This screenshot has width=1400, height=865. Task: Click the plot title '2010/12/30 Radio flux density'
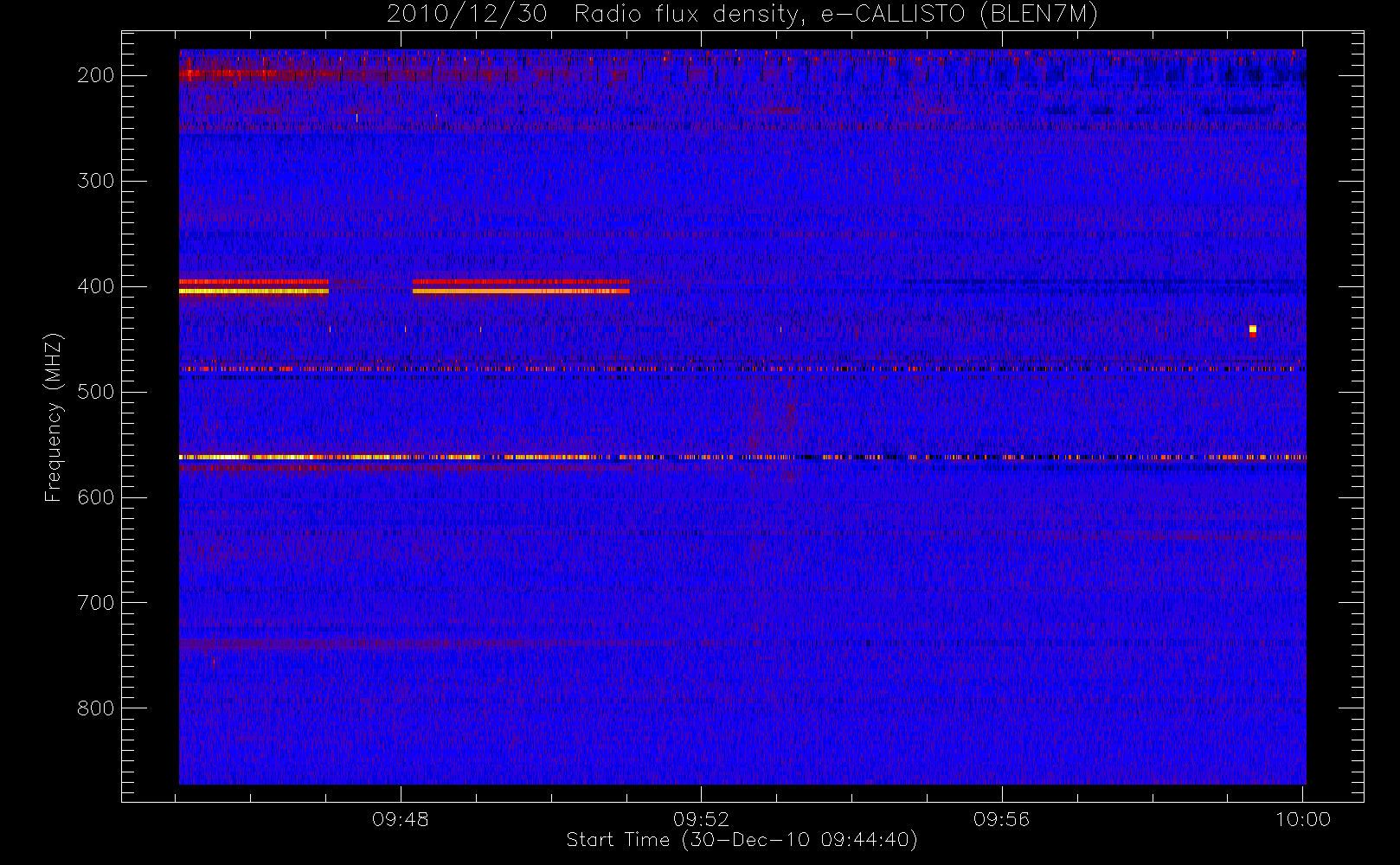(742, 15)
